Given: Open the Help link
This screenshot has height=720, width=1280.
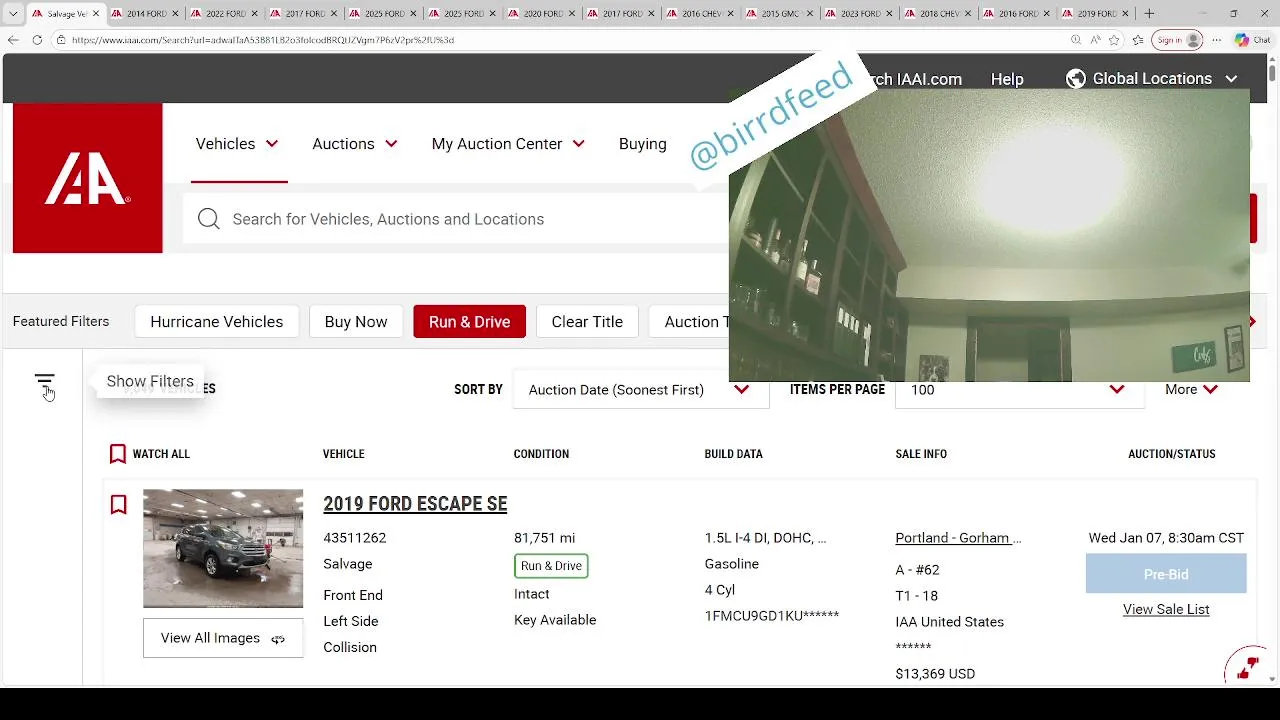Looking at the screenshot, I should pos(1007,79).
